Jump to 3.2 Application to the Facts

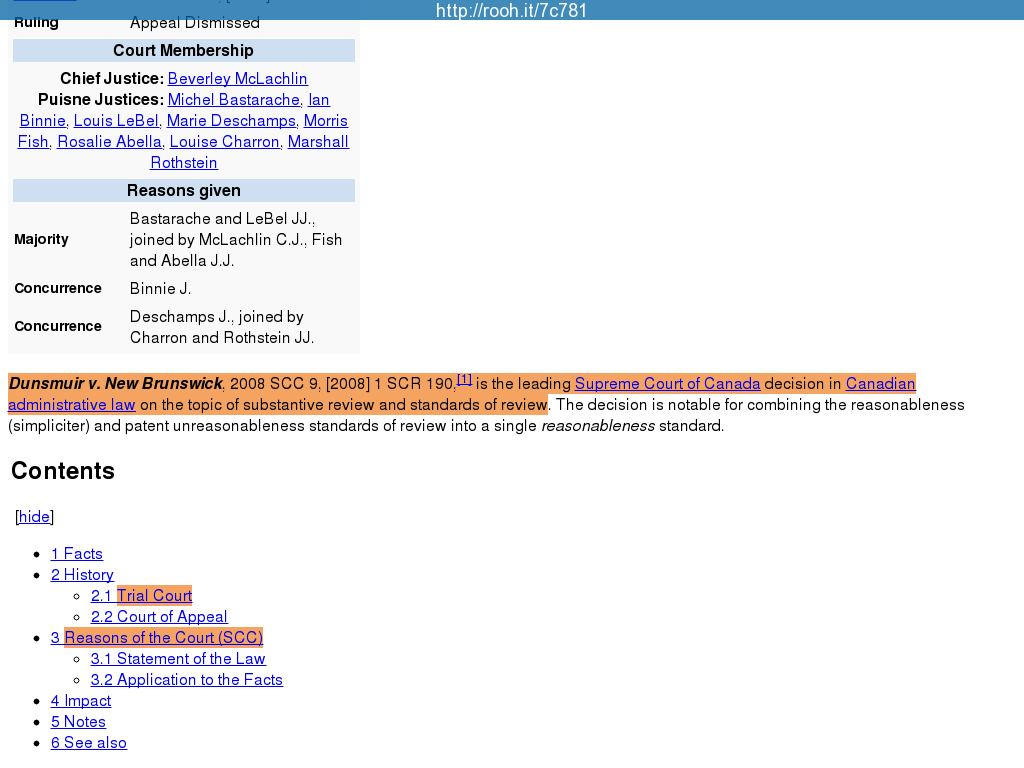click(186, 680)
